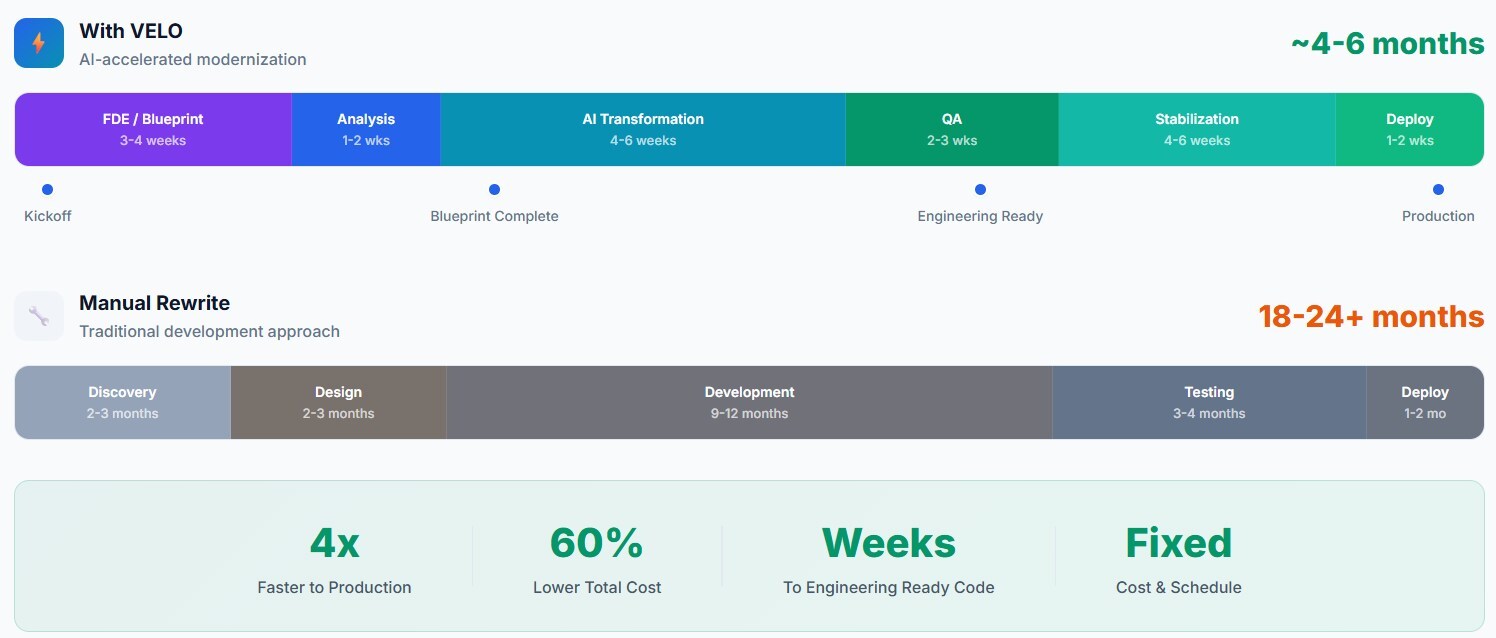Viewport: 1496px width, 638px height.
Task: Click the Manual Rewrite wrench icon
Action: 39,316
